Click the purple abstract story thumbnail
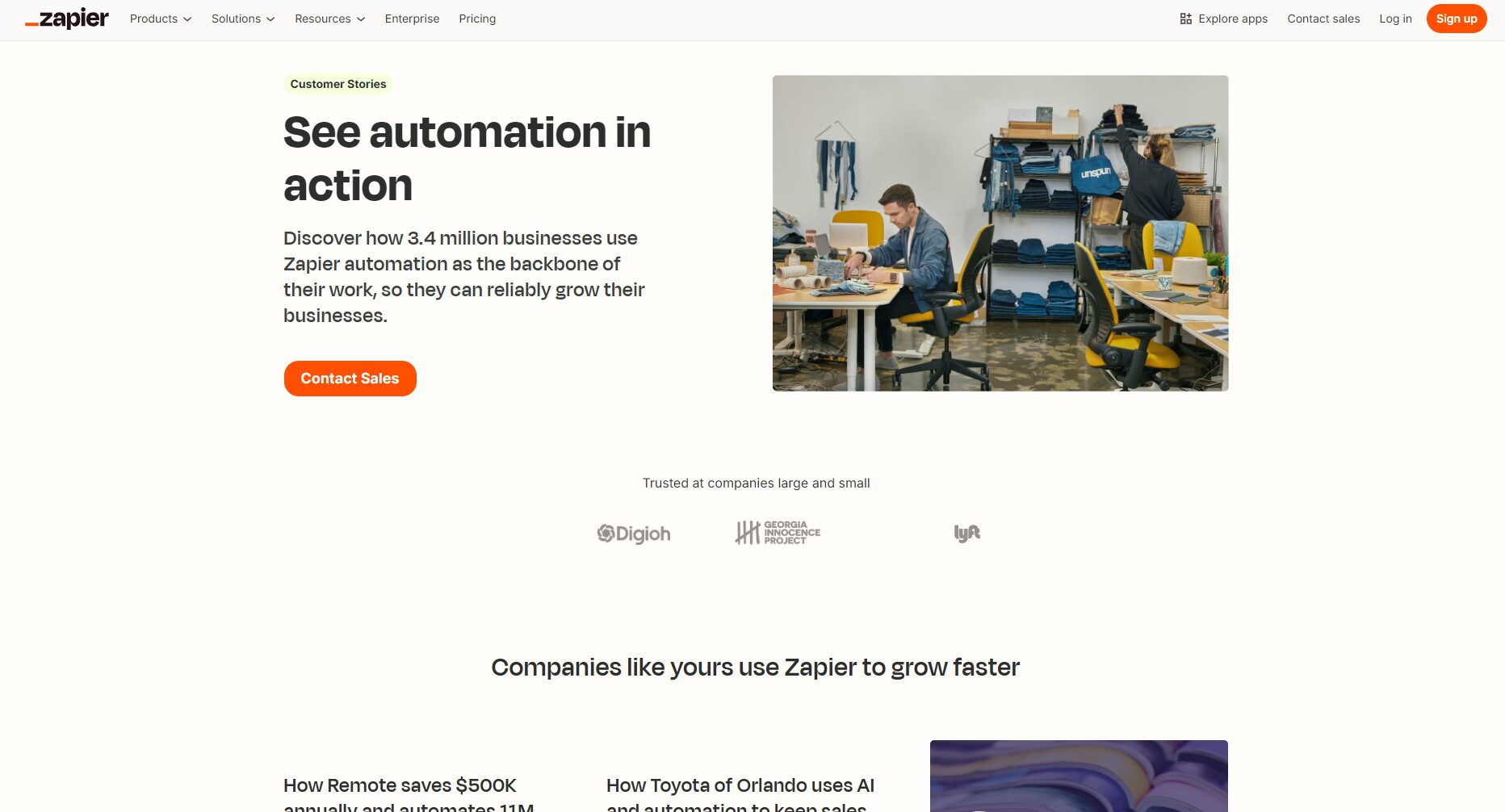The width and height of the screenshot is (1505, 812). 1079,776
